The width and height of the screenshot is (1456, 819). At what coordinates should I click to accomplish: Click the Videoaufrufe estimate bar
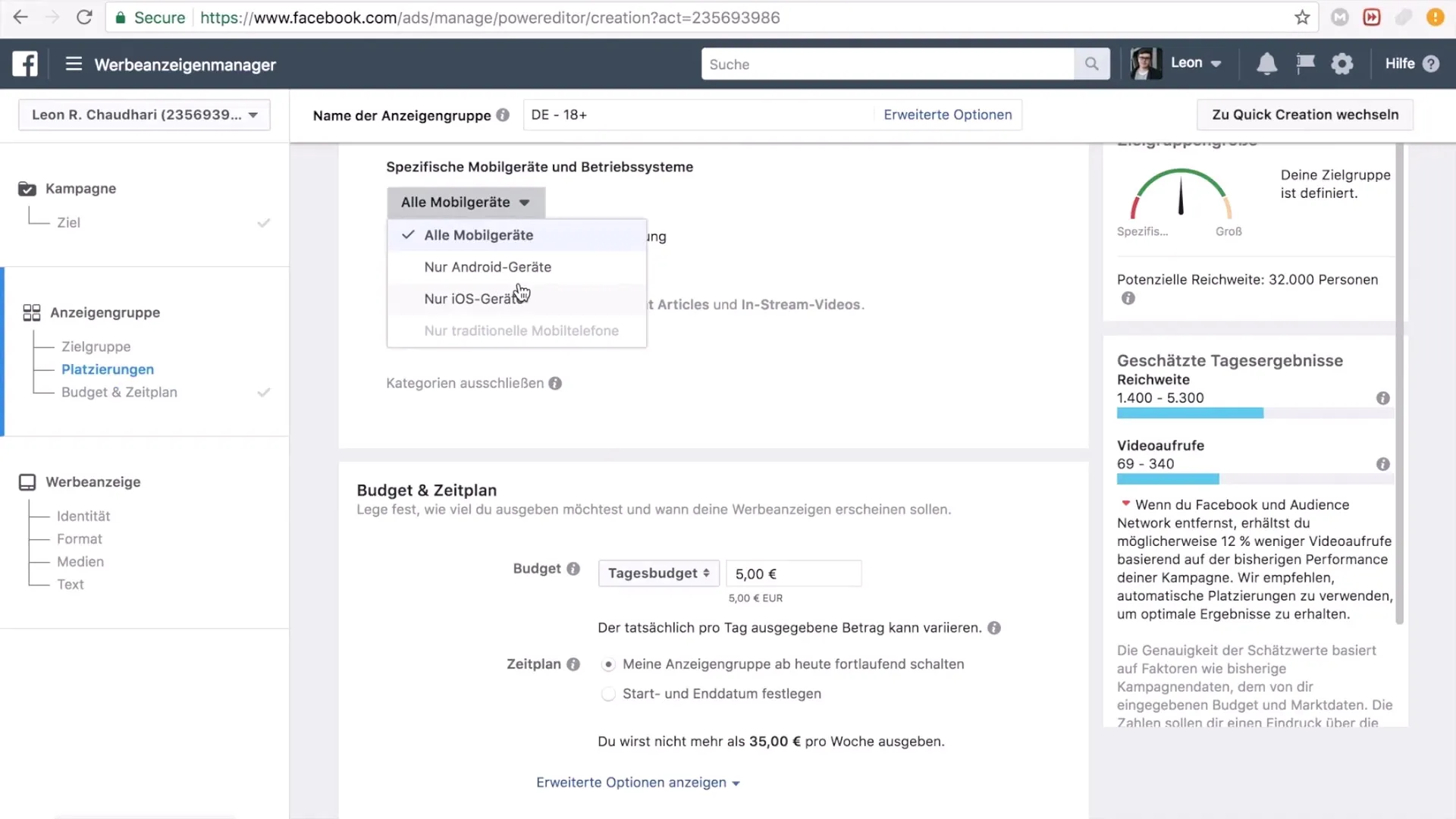coord(1255,479)
